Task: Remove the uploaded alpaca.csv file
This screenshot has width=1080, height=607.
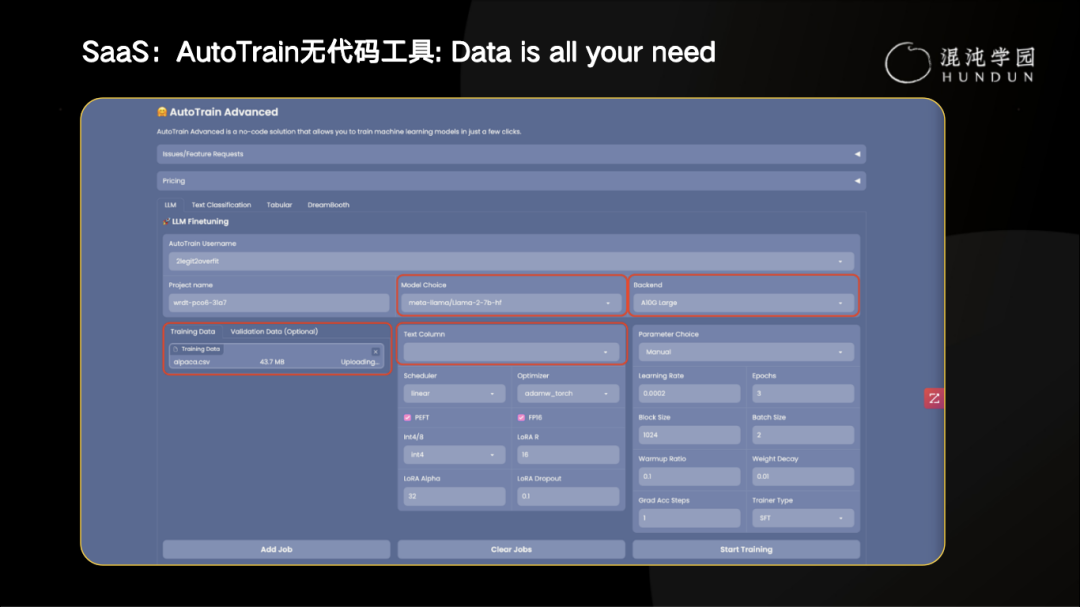Action: coord(375,351)
